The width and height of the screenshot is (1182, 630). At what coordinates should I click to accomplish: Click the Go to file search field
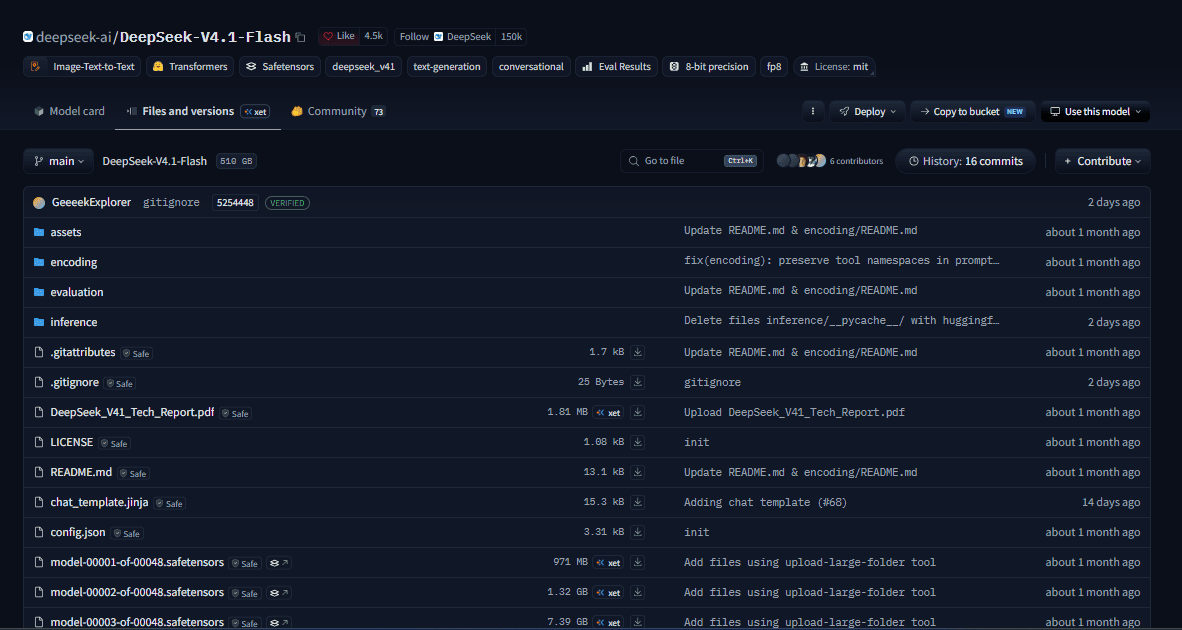pyautogui.click(x=691, y=161)
